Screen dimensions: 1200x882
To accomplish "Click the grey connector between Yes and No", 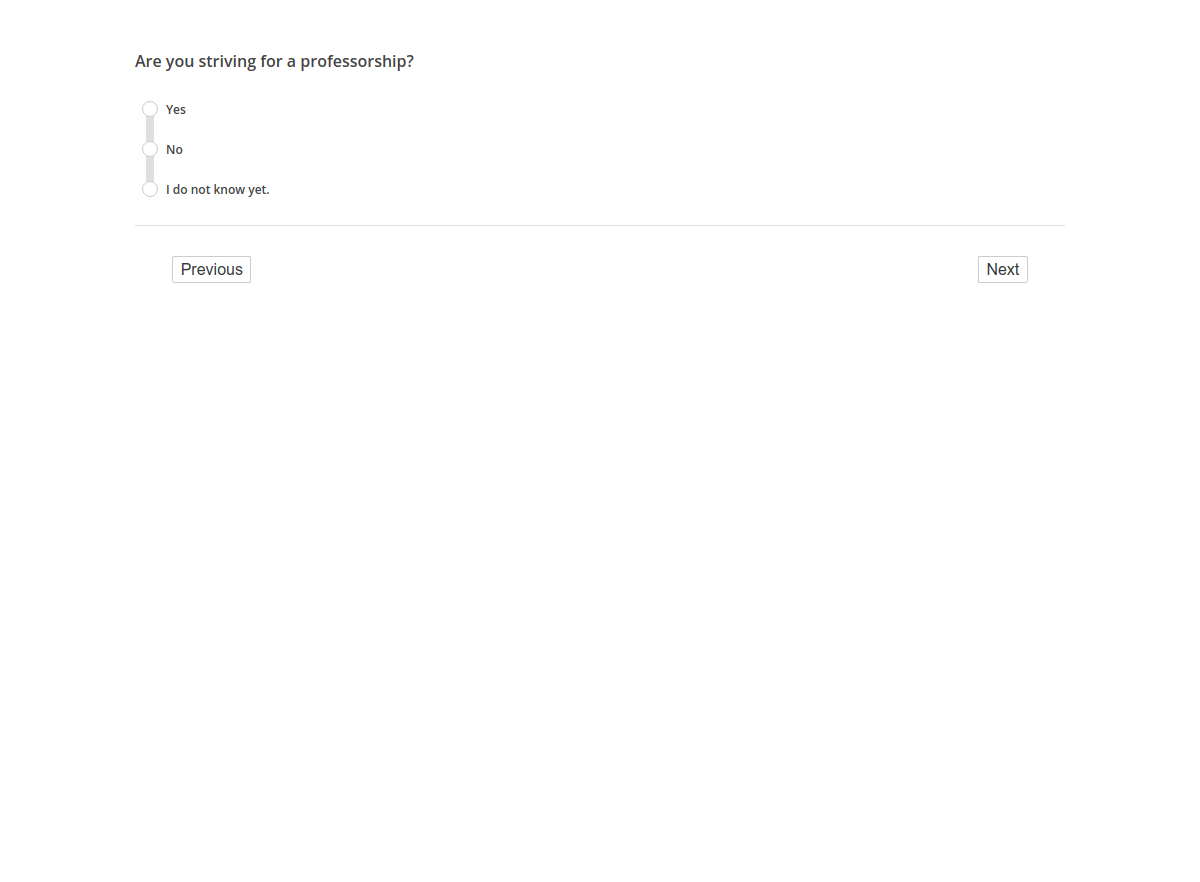I will [x=150, y=129].
